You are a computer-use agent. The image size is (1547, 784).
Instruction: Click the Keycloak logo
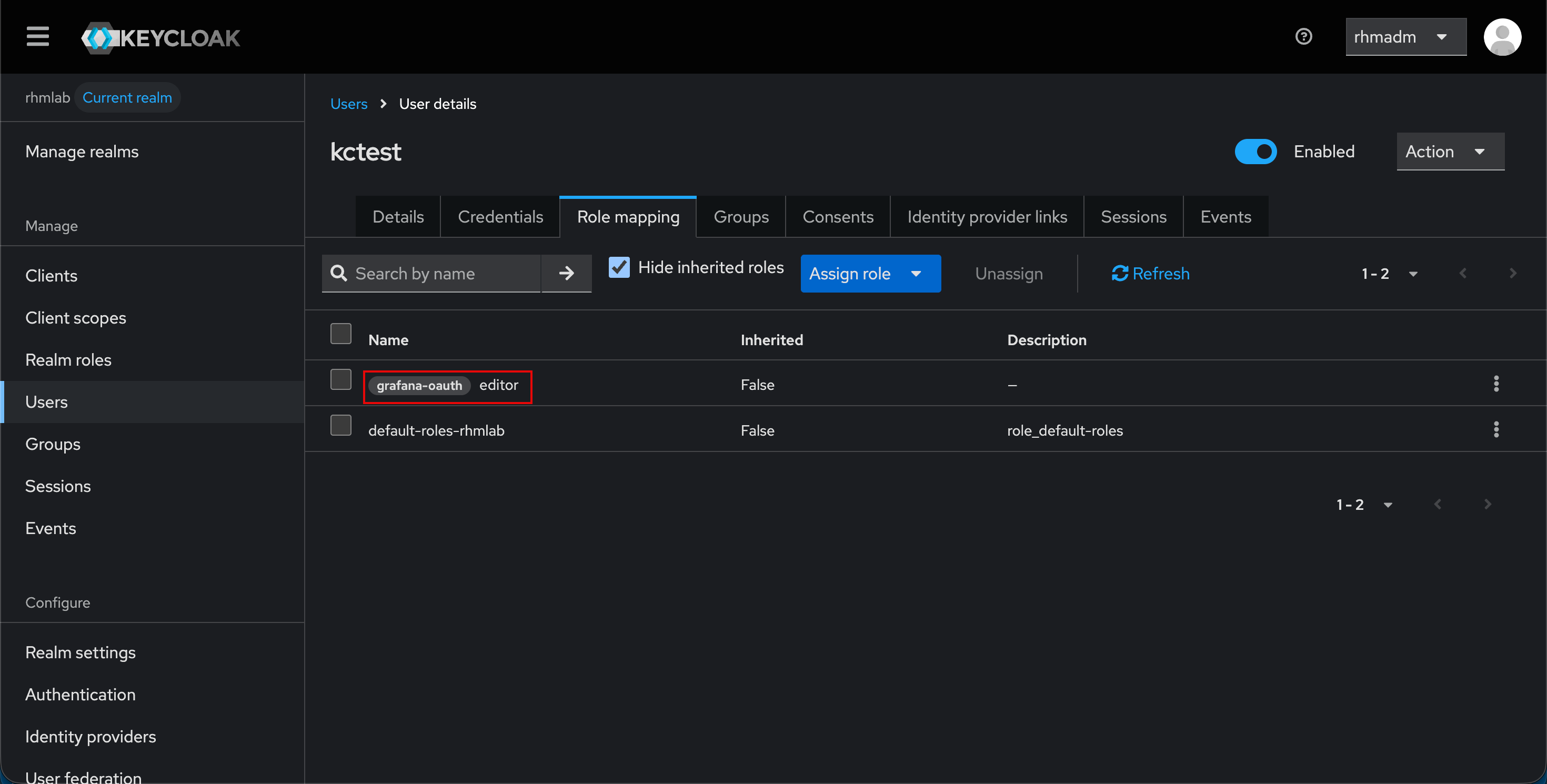(x=160, y=37)
